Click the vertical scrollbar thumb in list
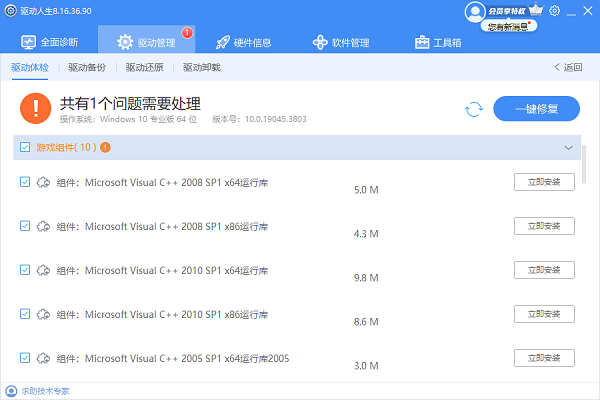The image size is (600, 400). 584,165
